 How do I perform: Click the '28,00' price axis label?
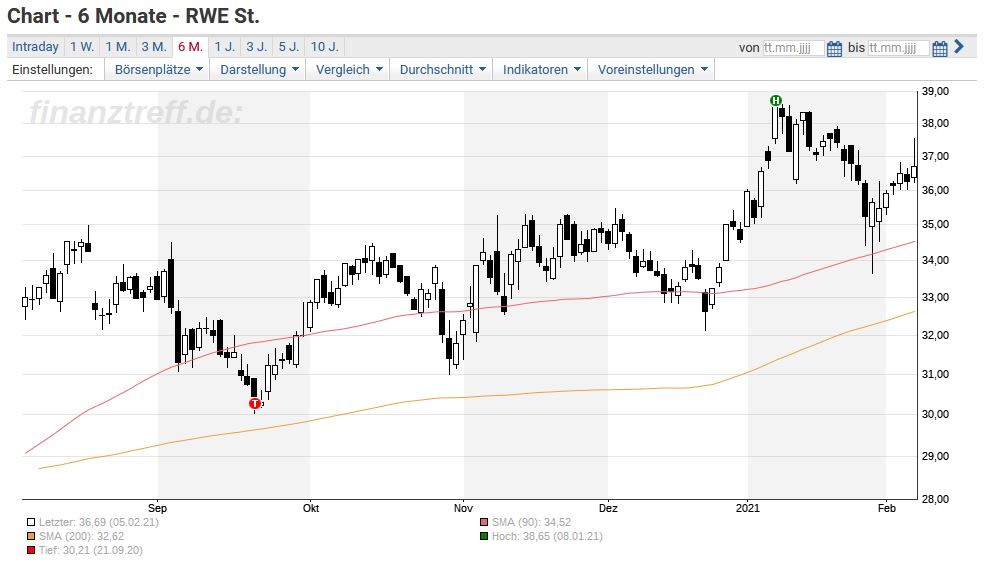(x=935, y=499)
